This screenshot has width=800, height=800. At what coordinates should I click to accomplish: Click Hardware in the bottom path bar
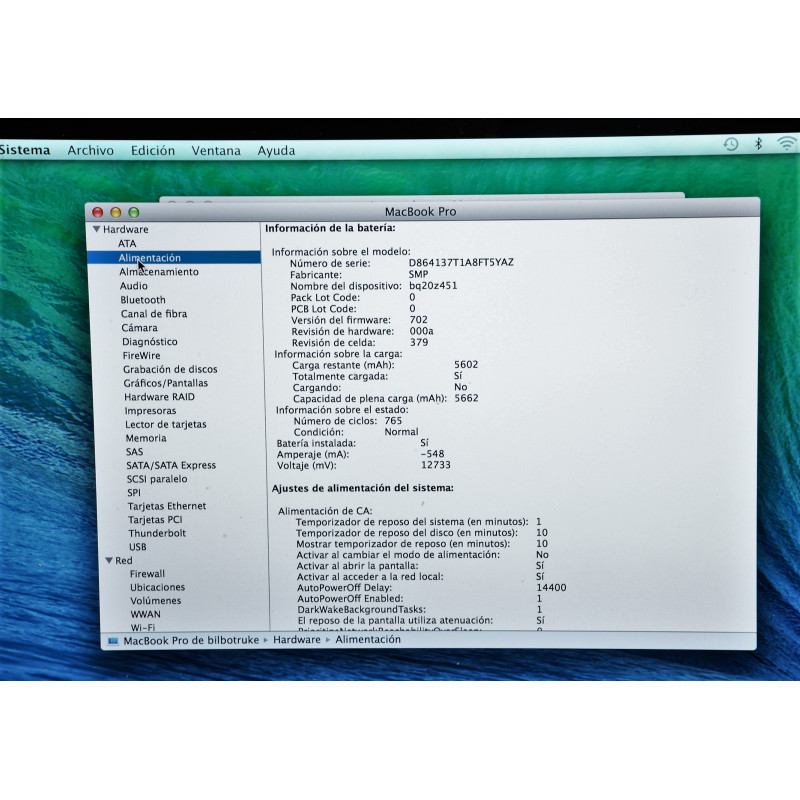tap(297, 639)
